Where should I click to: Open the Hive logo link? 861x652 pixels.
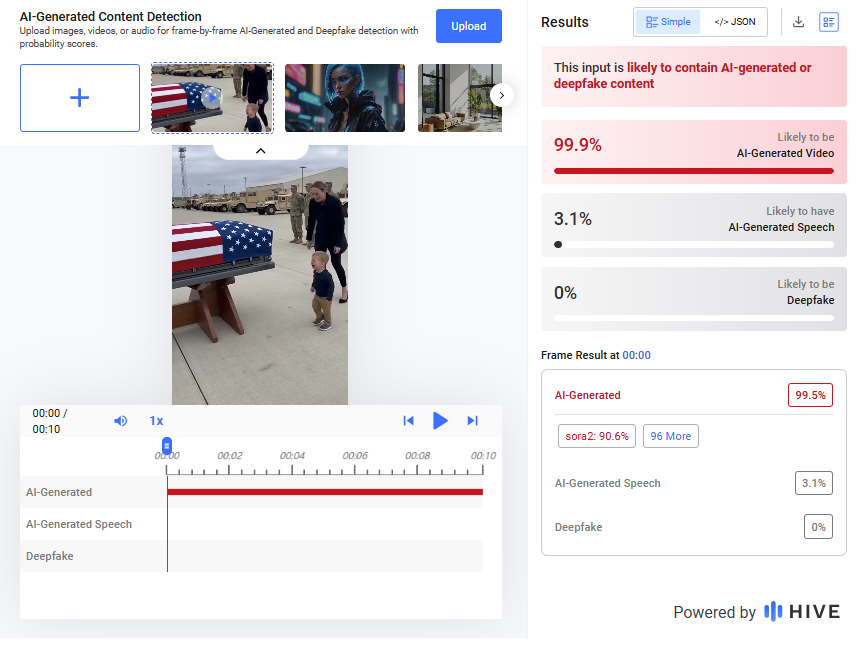(802, 612)
